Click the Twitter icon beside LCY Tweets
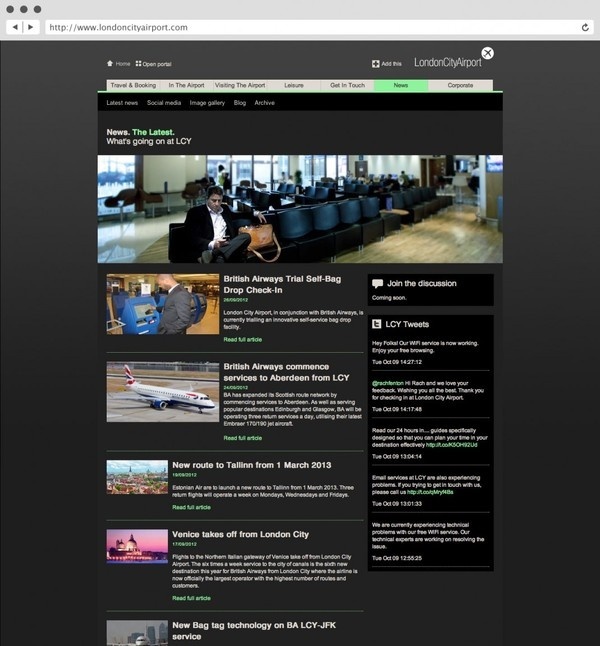 [x=376, y=324]
